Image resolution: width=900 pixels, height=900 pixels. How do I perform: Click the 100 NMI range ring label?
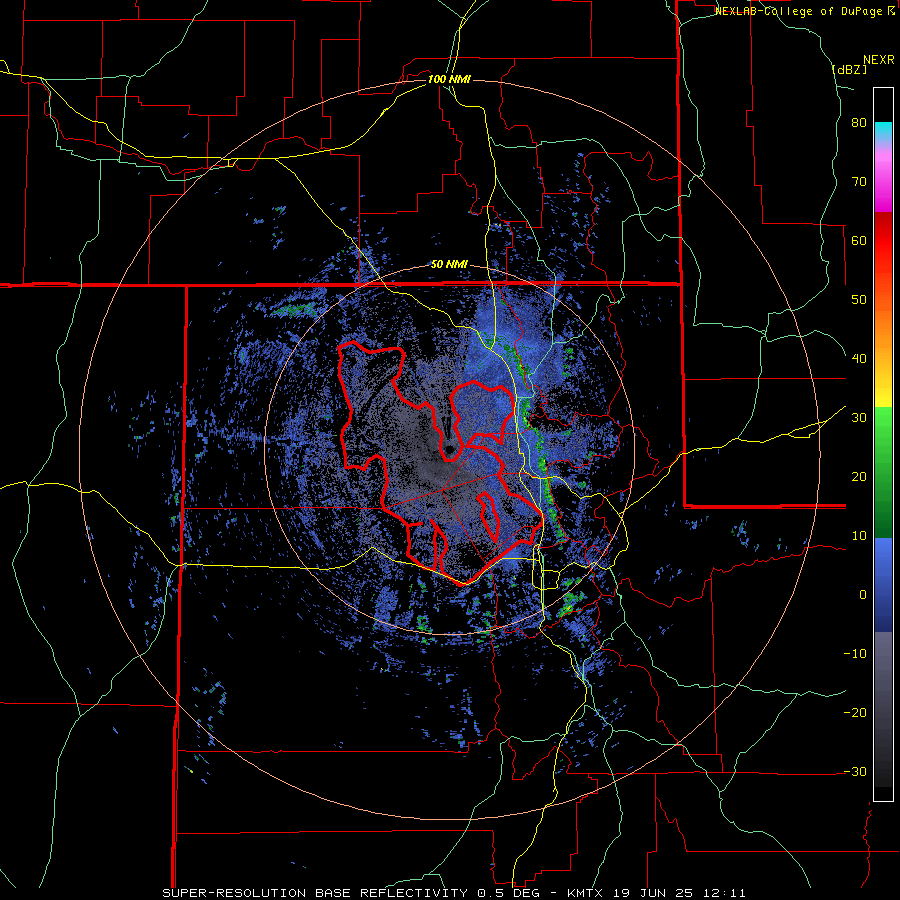(x=449, y=79)
